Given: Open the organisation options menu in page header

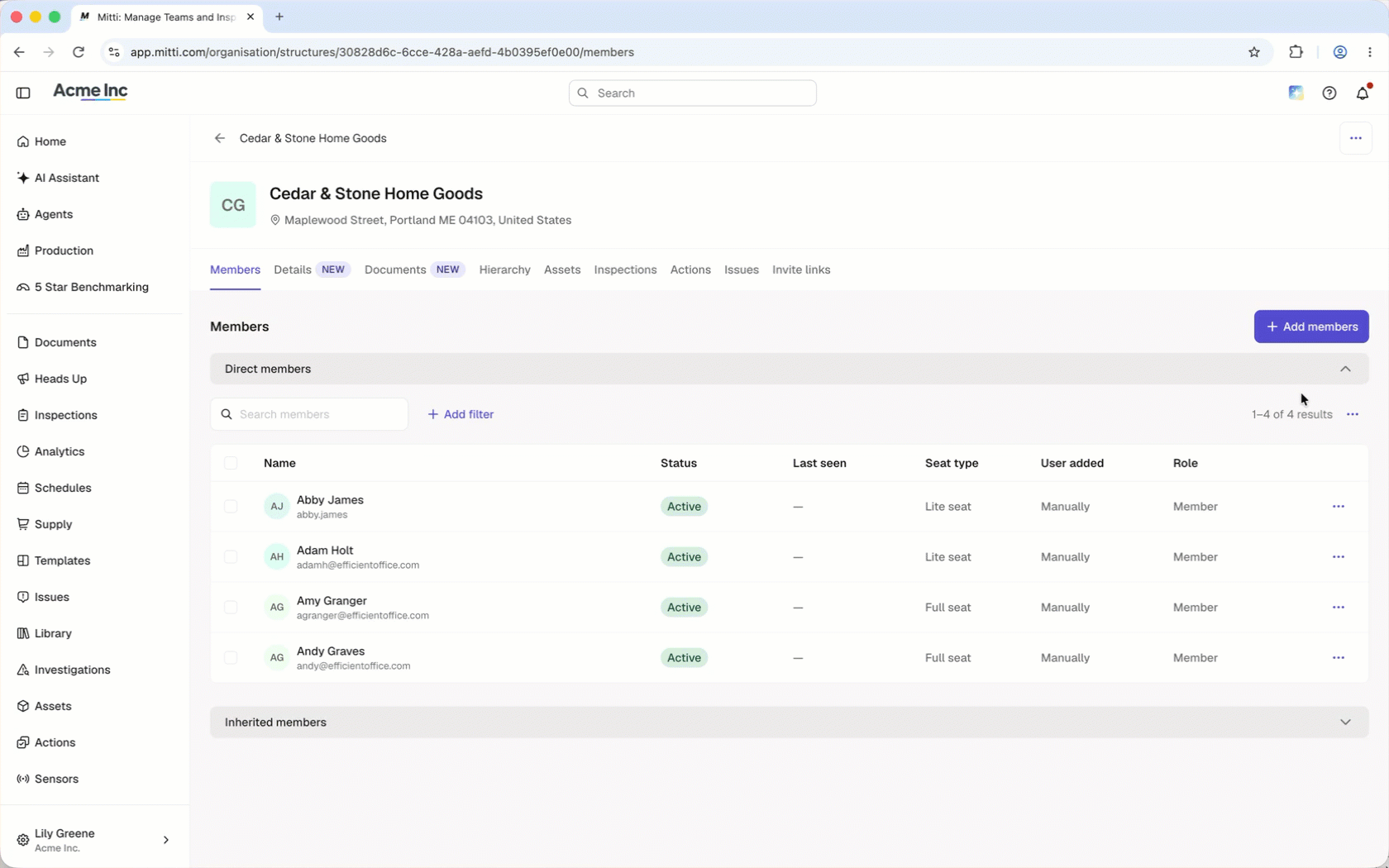Looking at the screenshot, I should pos(1356,138).
